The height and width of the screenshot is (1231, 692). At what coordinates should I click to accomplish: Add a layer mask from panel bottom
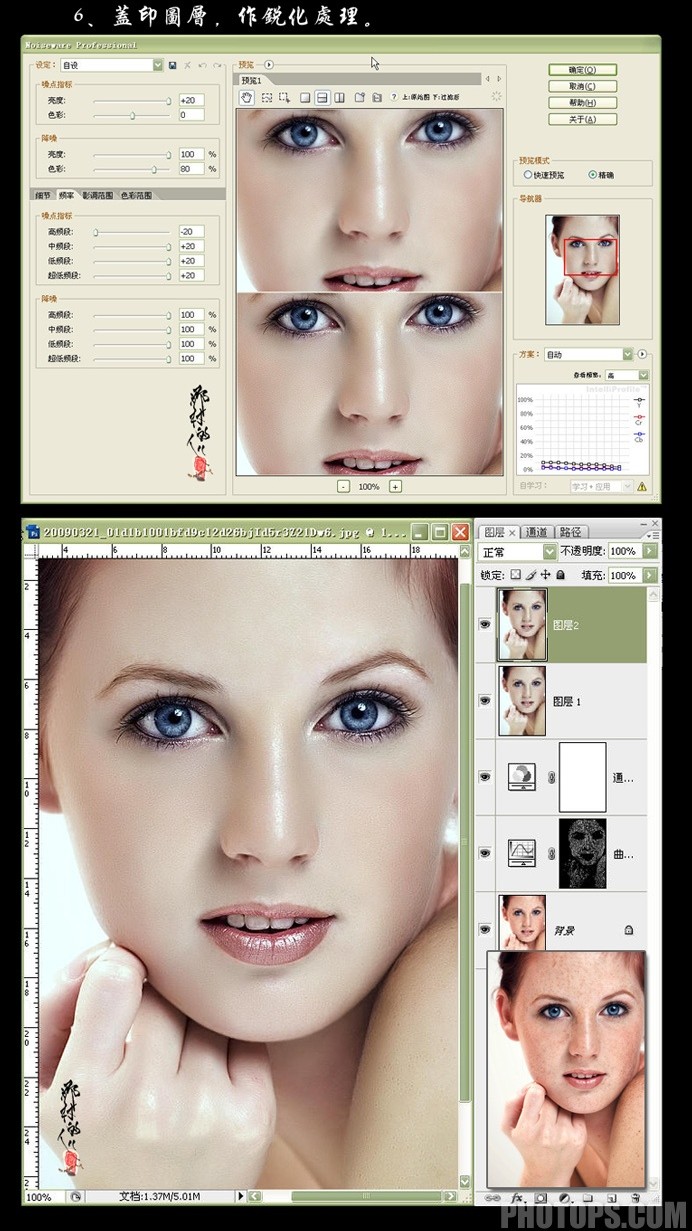[541, 1197]
